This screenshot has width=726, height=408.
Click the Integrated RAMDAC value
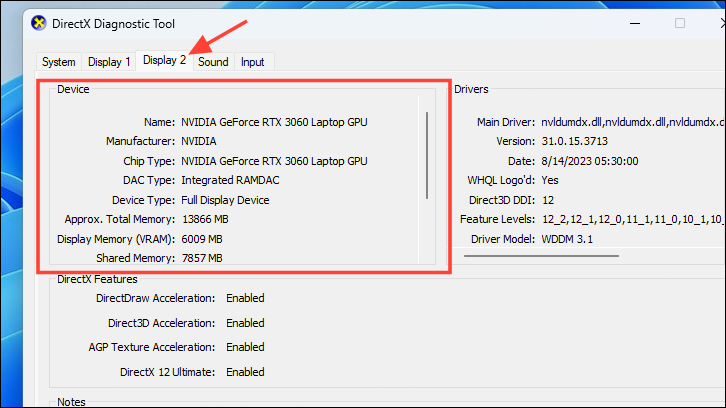[x=230, y=180]
